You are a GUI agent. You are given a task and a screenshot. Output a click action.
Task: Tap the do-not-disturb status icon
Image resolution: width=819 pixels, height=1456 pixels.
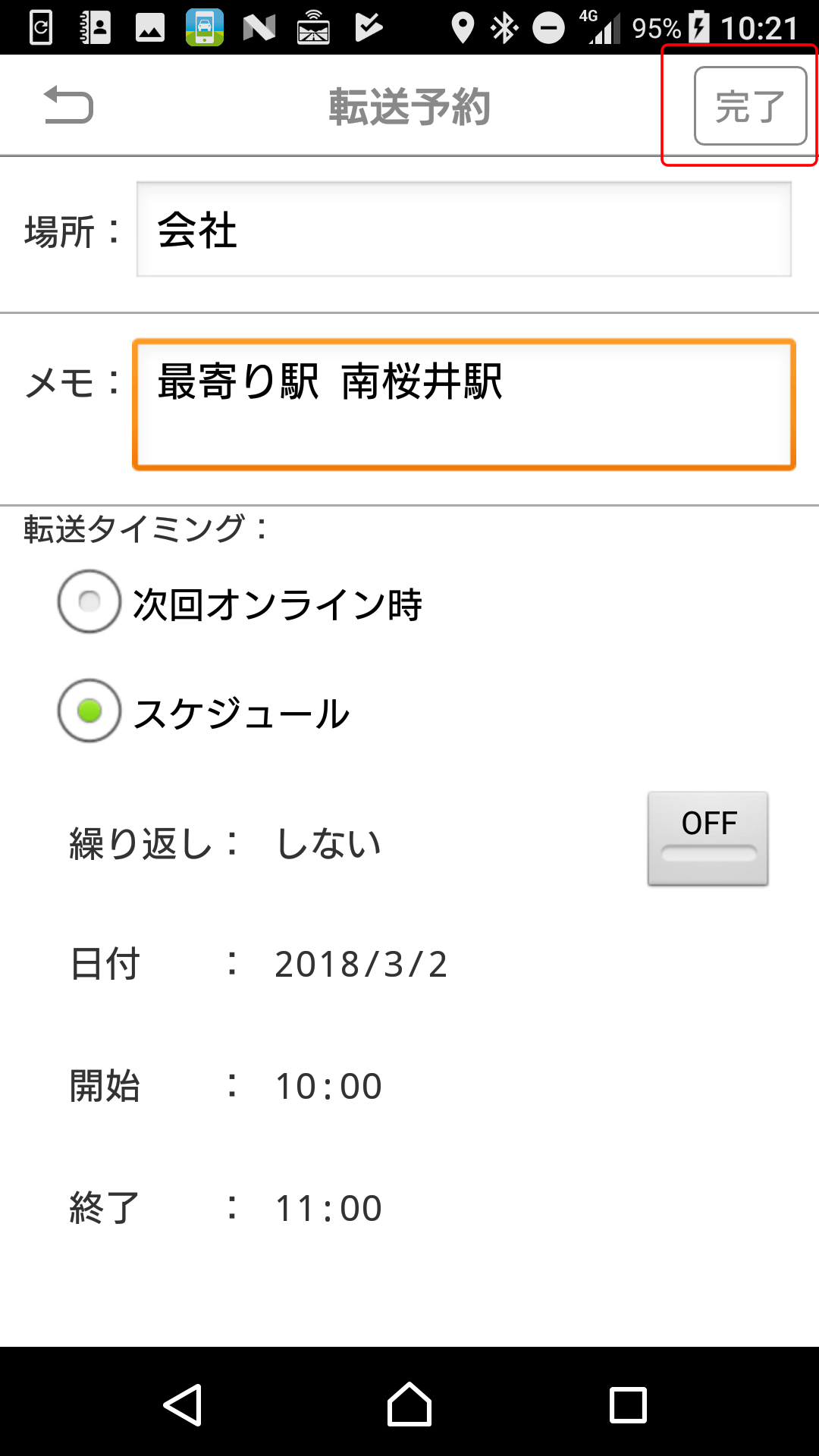tap(548, 29)
